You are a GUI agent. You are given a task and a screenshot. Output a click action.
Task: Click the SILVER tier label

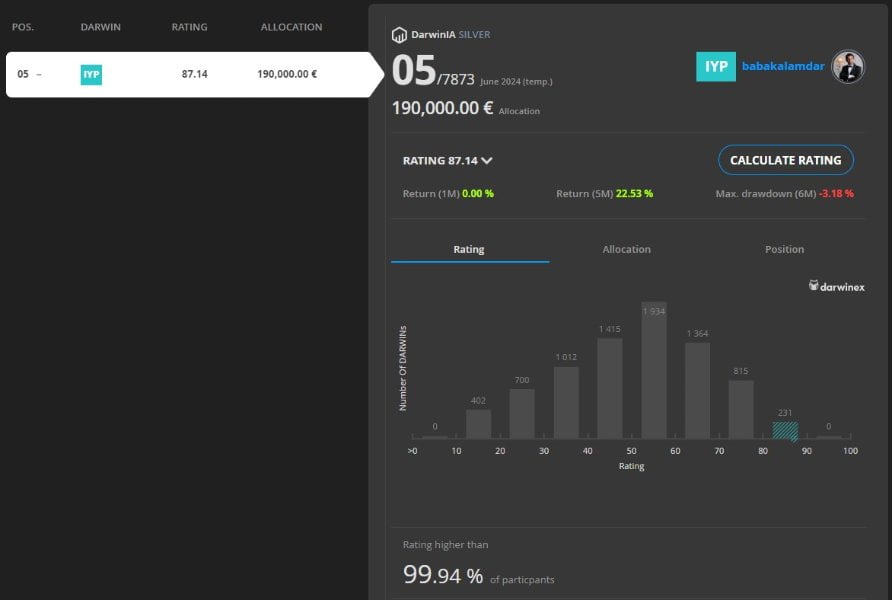[x=474, y=35]
